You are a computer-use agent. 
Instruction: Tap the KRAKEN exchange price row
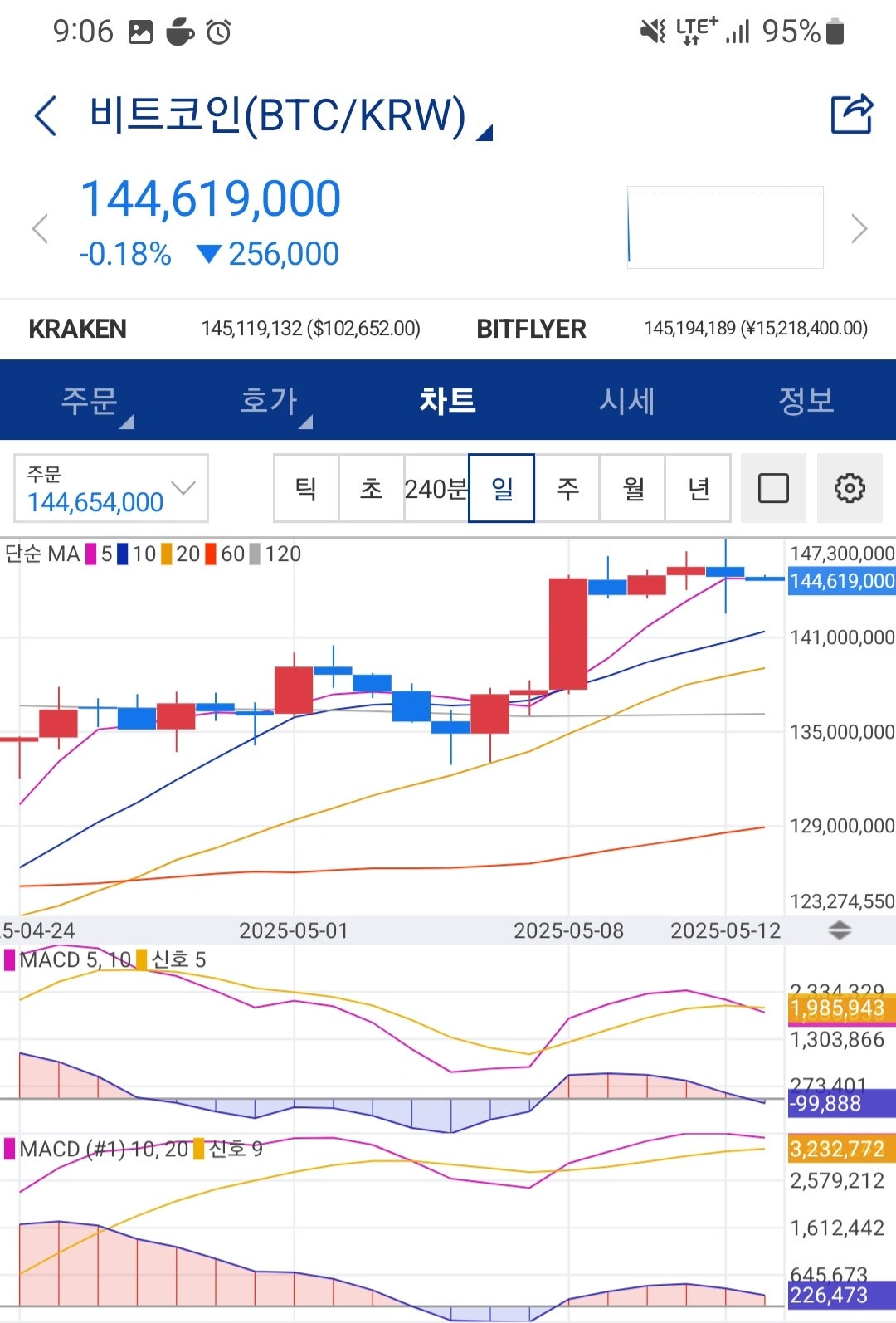click(224, 329)
